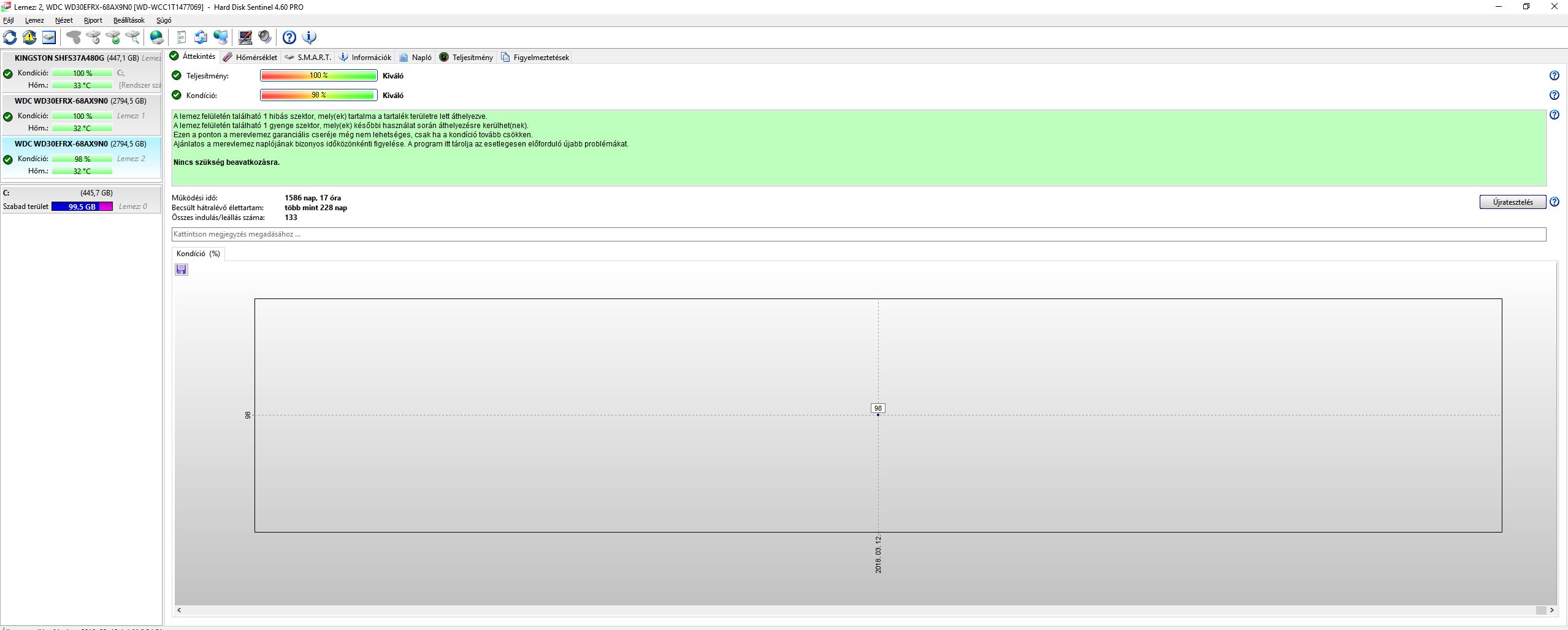This screenshot has width=1568, height=630.
Task: Click the refresh icon with yellow warning triangle
Action: coord(29,37)
